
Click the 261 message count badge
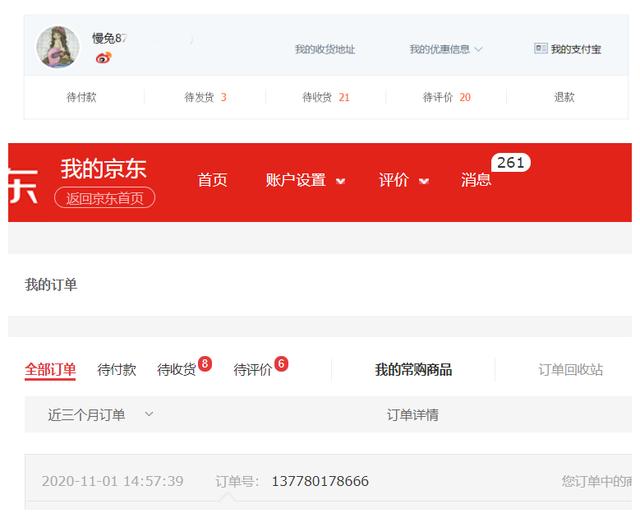[511, 163]
